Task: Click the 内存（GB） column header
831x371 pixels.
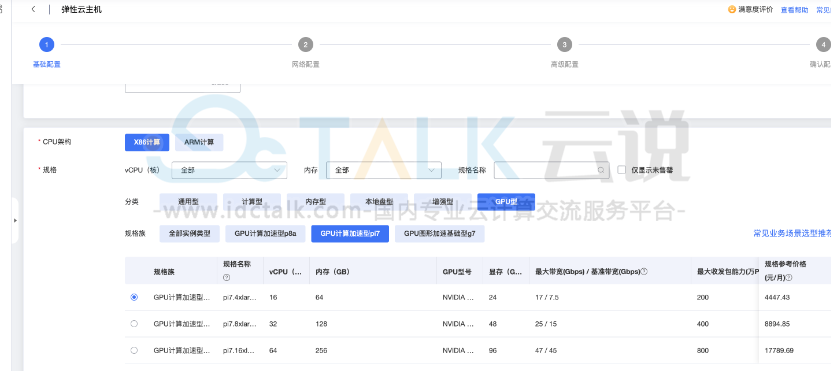Action: click(x=332, y=271)
